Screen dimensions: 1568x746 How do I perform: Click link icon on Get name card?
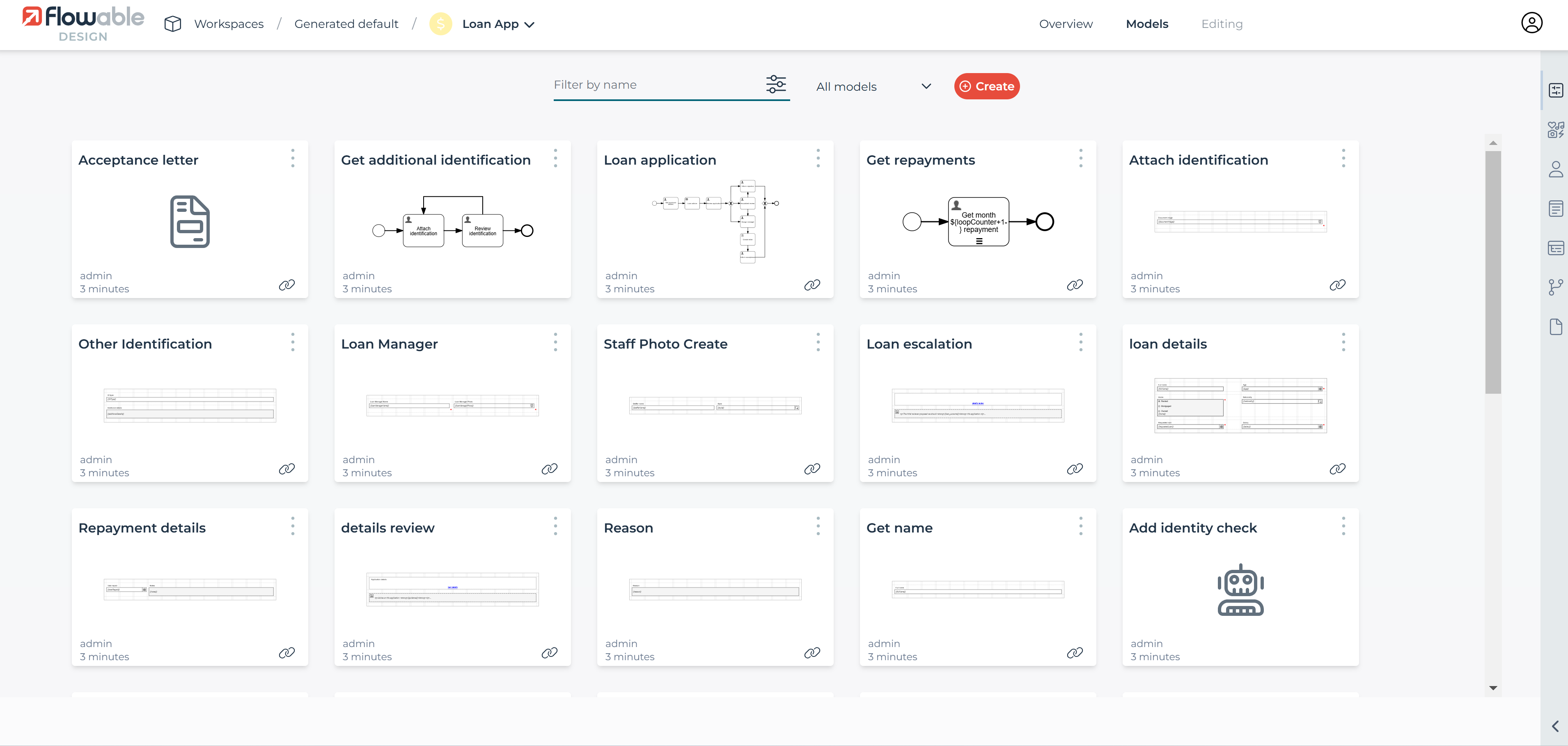tap(1075, 653)
